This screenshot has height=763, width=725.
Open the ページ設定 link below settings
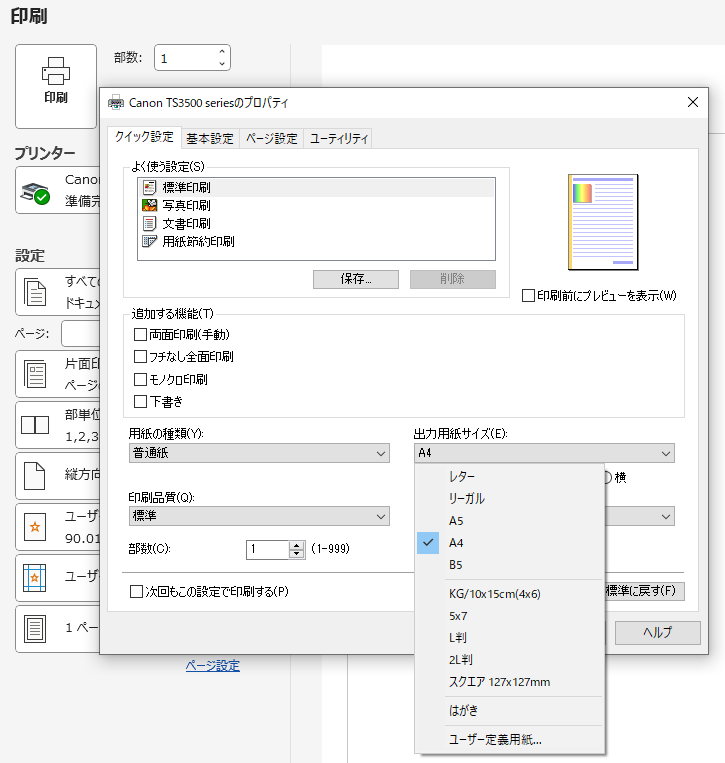coord(213,665)
